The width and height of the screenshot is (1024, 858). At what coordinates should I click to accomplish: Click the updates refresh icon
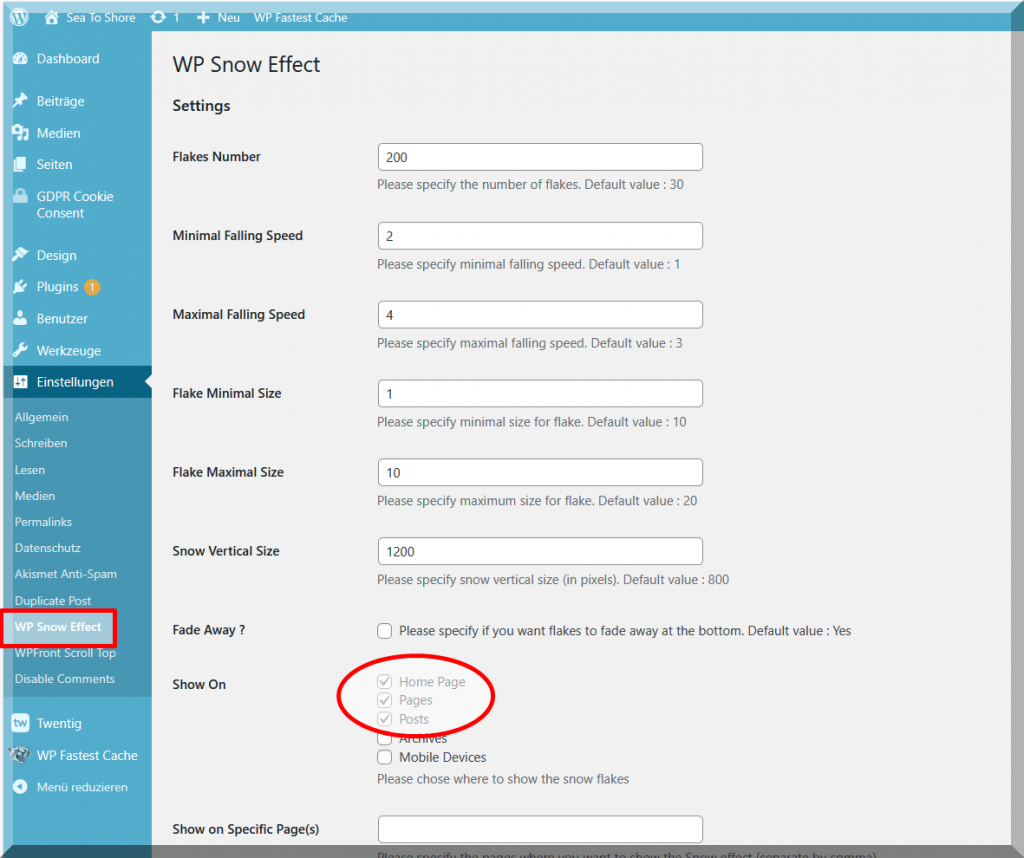[158, 17]
